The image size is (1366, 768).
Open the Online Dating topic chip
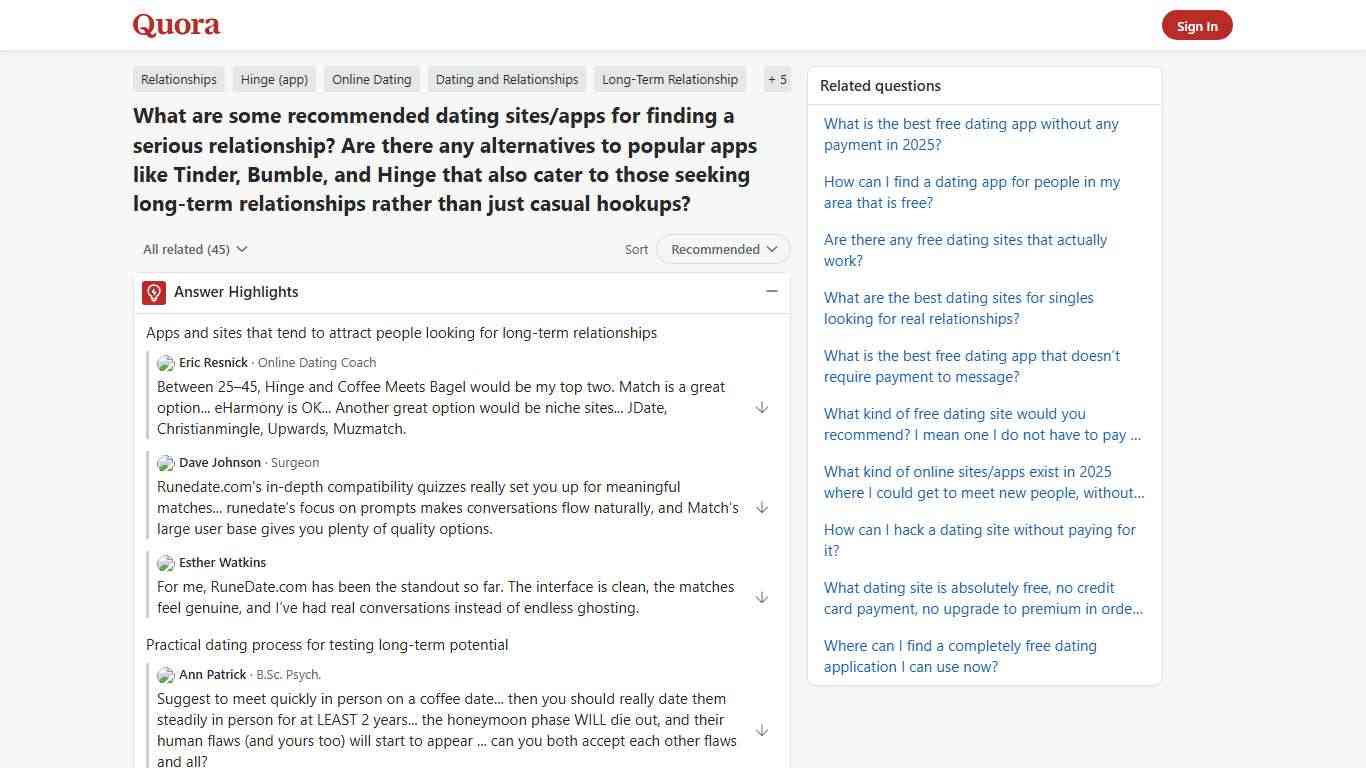pyautogui.click(x=371, y=79)
